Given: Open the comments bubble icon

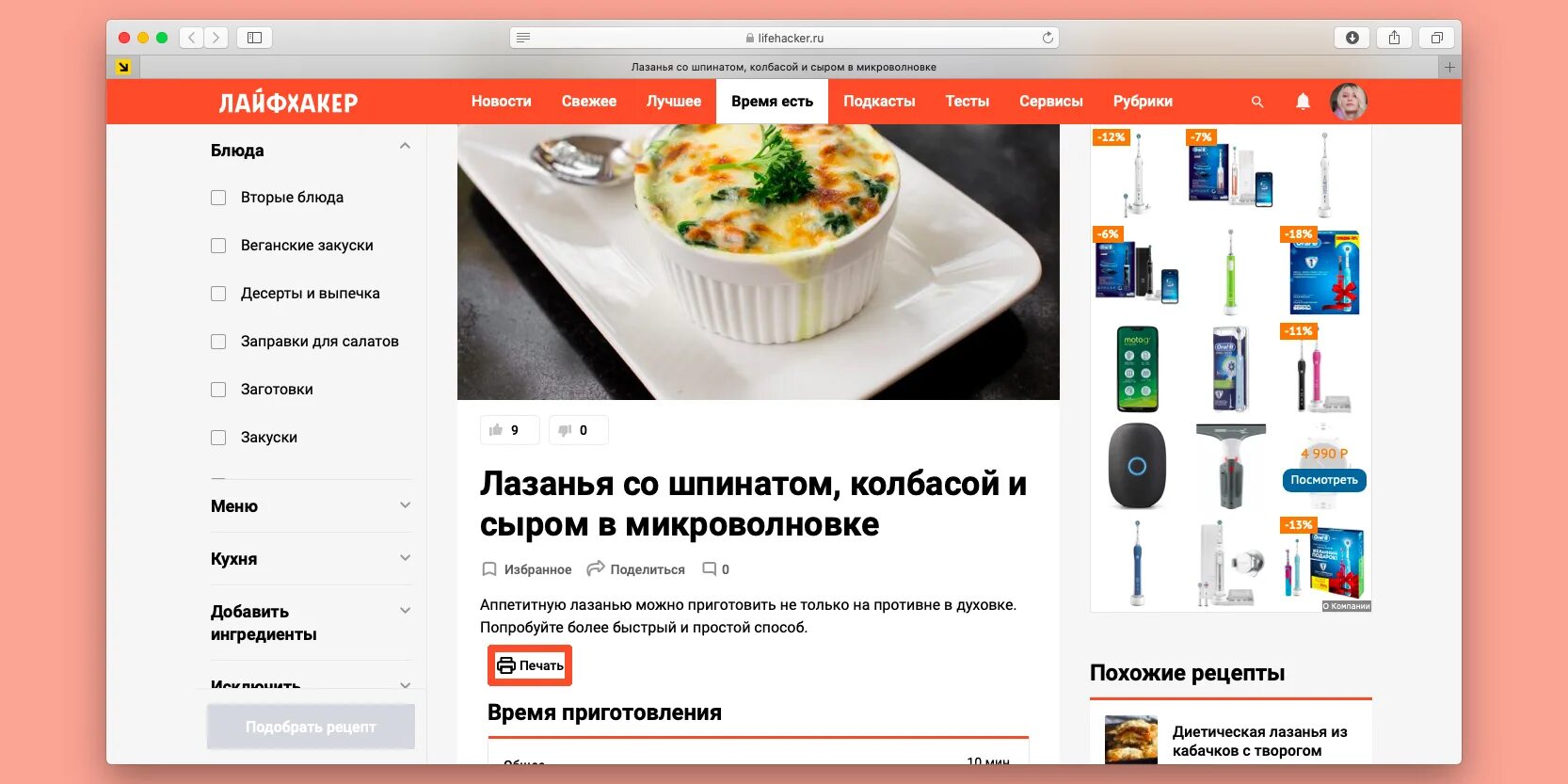Looking at the screenshot, I should point(710,569).
